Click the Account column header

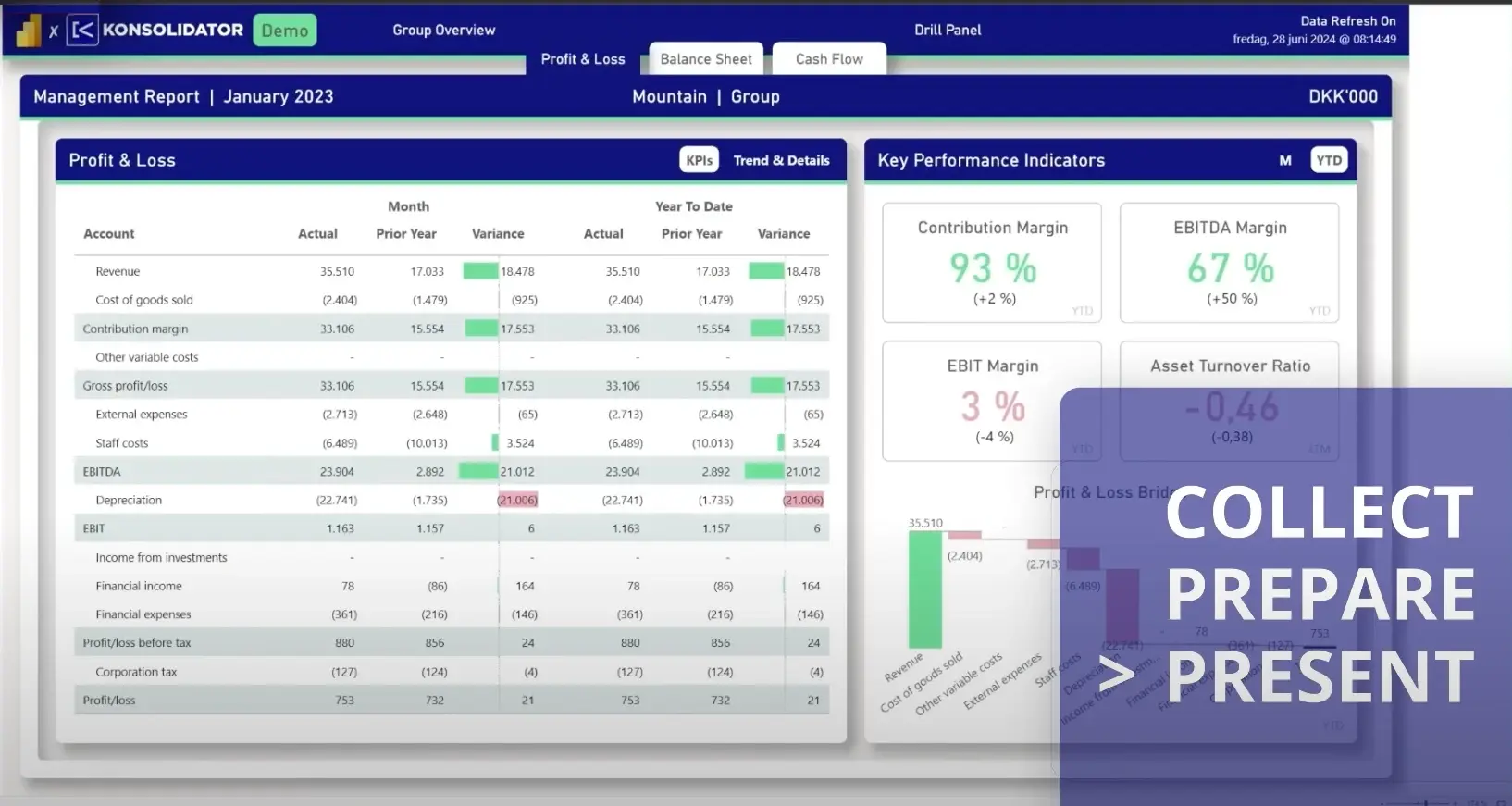[x=109, y=234]
